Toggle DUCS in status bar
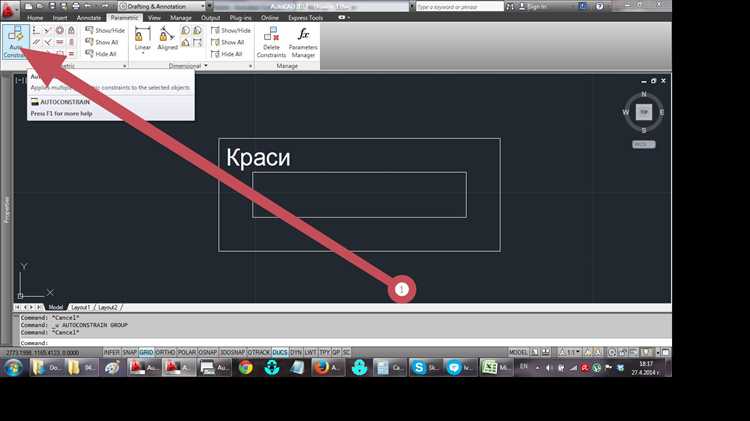Image resolution: width=750 pixels, height=421 pixels. pos(280,353)
